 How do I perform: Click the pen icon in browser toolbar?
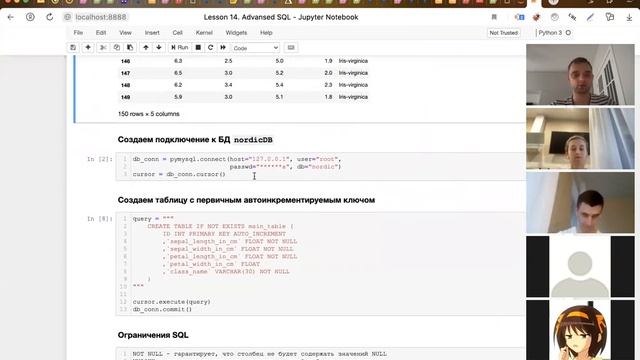pyautogui.click(x=590, y=17)
